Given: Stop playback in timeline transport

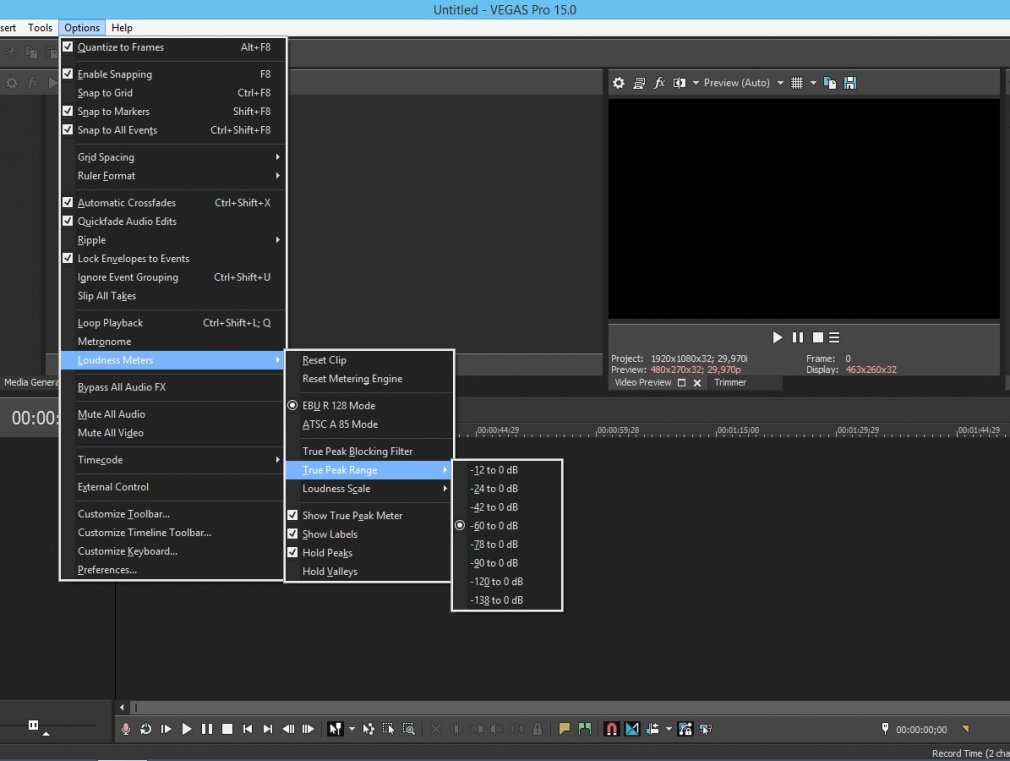Looking at the screenshot, I should click(227, 729).
